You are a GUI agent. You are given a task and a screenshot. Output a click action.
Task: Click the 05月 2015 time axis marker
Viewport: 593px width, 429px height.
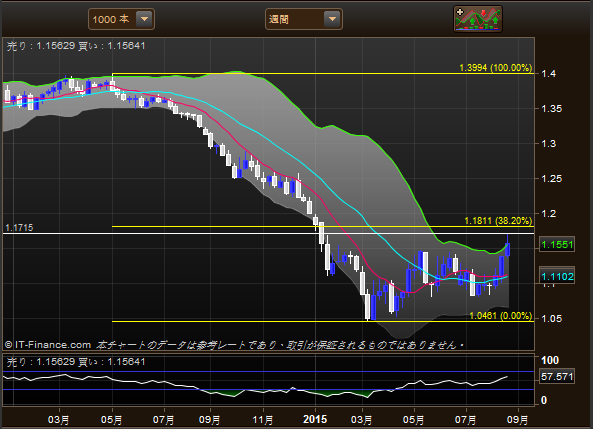pyautogui.click(x=413, y=420)
